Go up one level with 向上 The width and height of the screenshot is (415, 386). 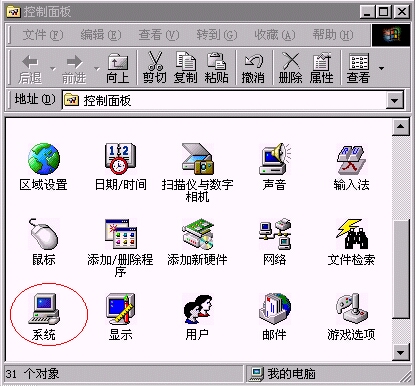coord(118,69)
